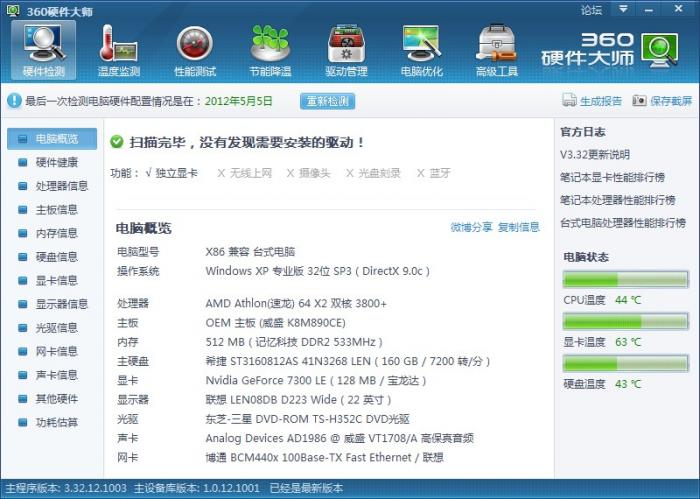
Task: Open the title bar dropdown menu arrow
Action: pyautogui.click(x=623, y=9)
